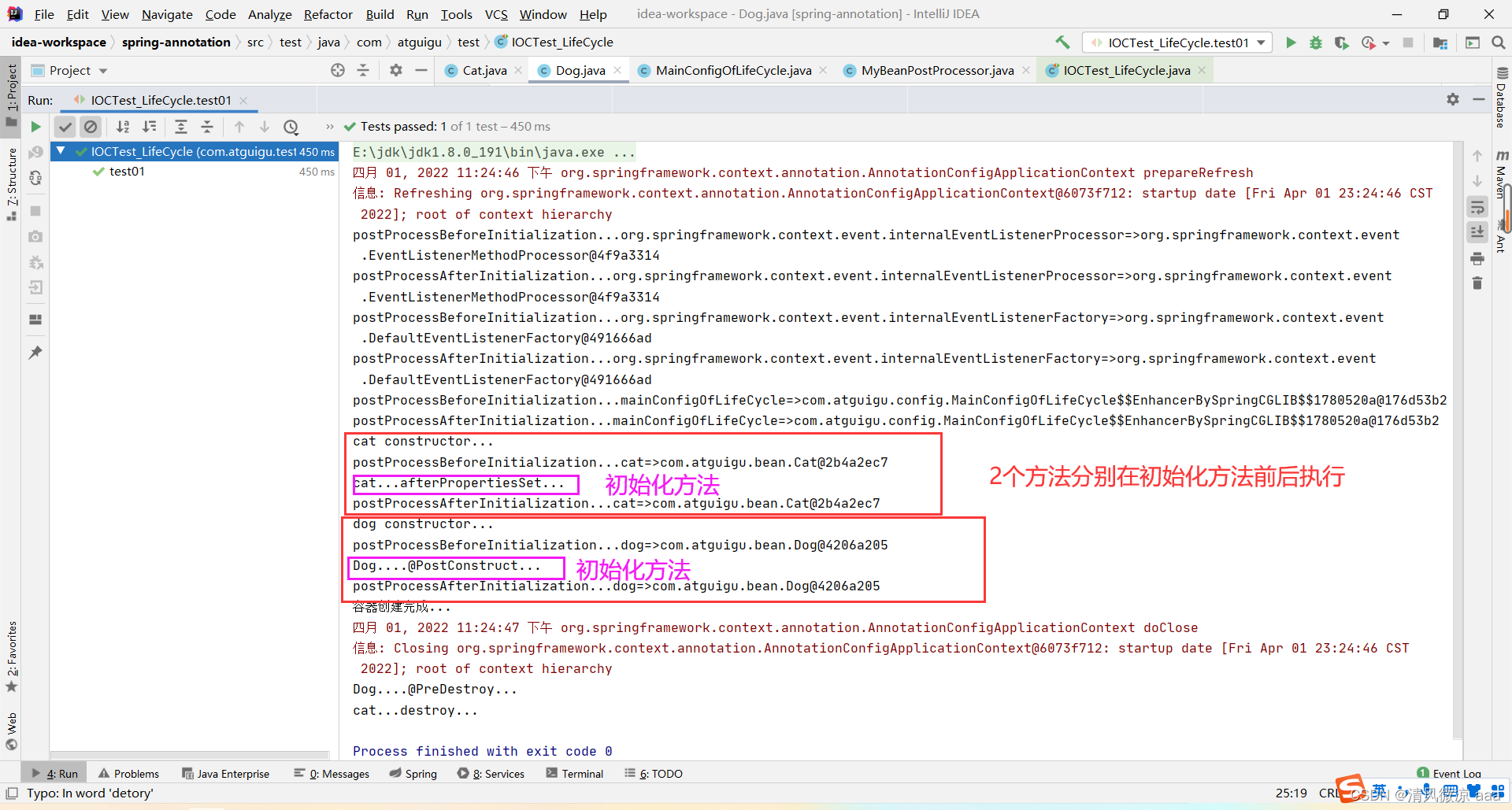Print console output icon
The height and width of the screenshot is (810, 1512).
click(x=1477, y=259)
